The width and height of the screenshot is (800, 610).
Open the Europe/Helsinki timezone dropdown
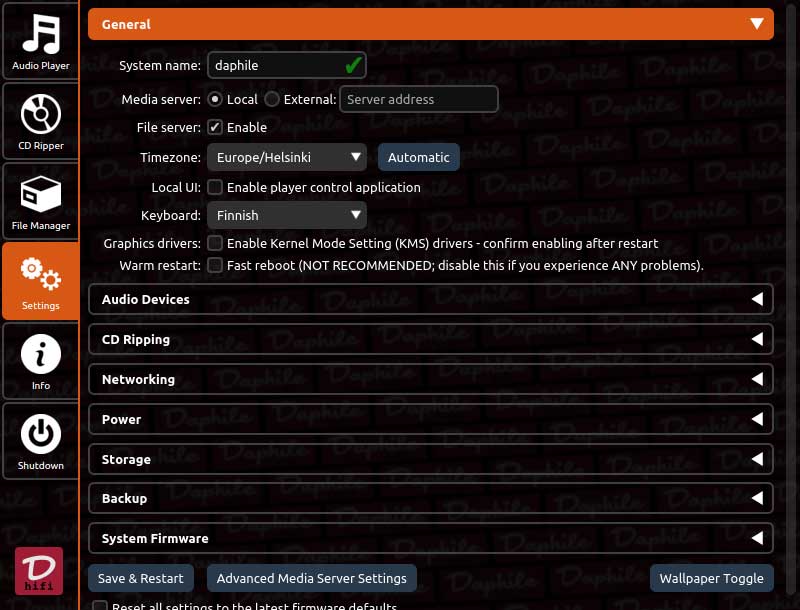287,157
